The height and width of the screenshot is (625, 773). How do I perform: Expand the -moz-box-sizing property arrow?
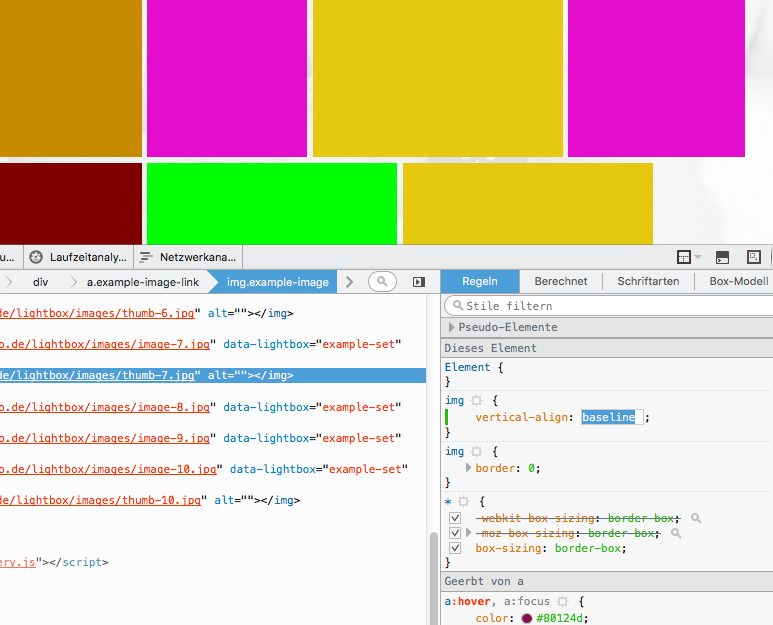point(469,533)
